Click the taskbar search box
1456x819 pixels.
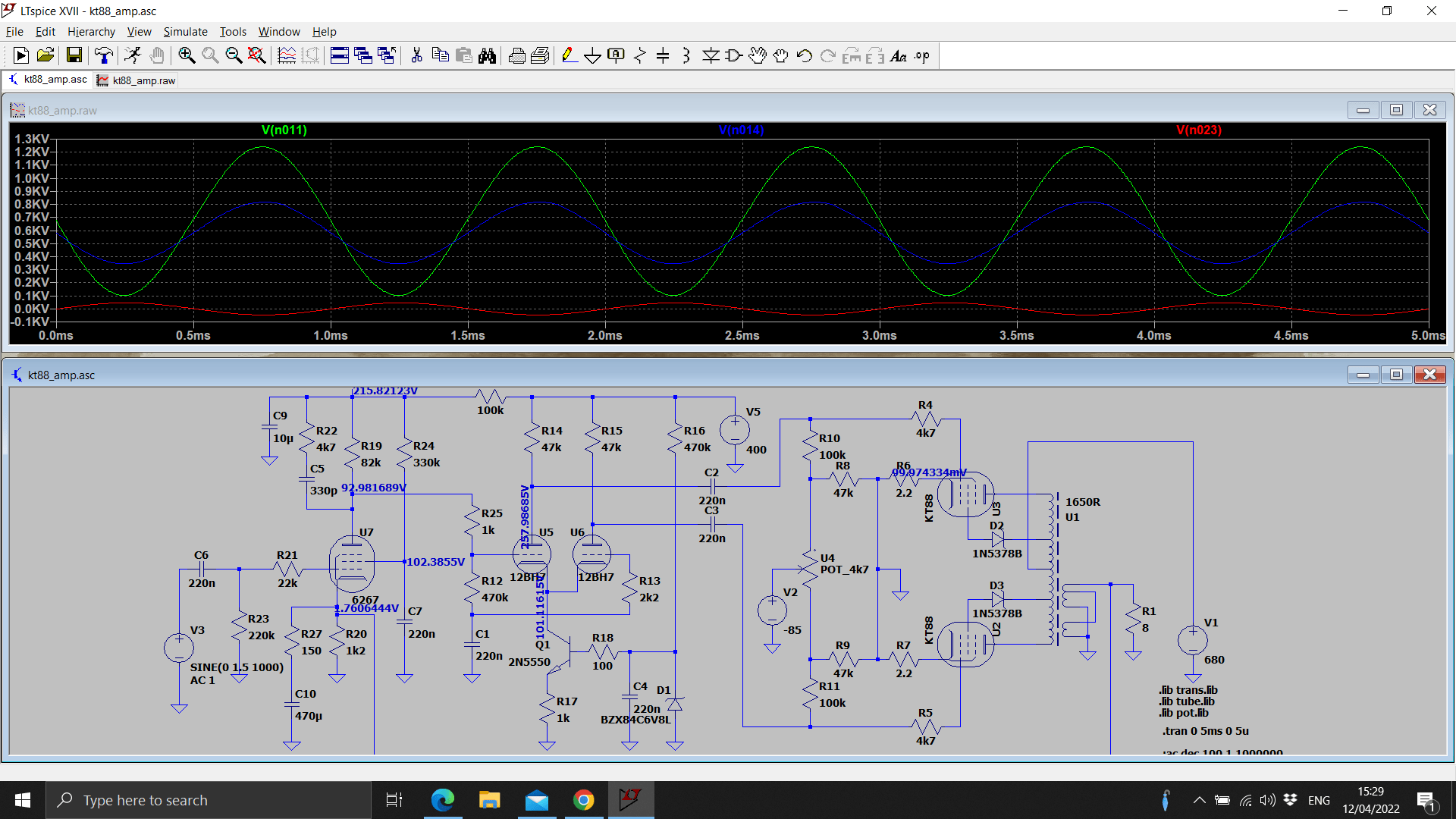209,800
